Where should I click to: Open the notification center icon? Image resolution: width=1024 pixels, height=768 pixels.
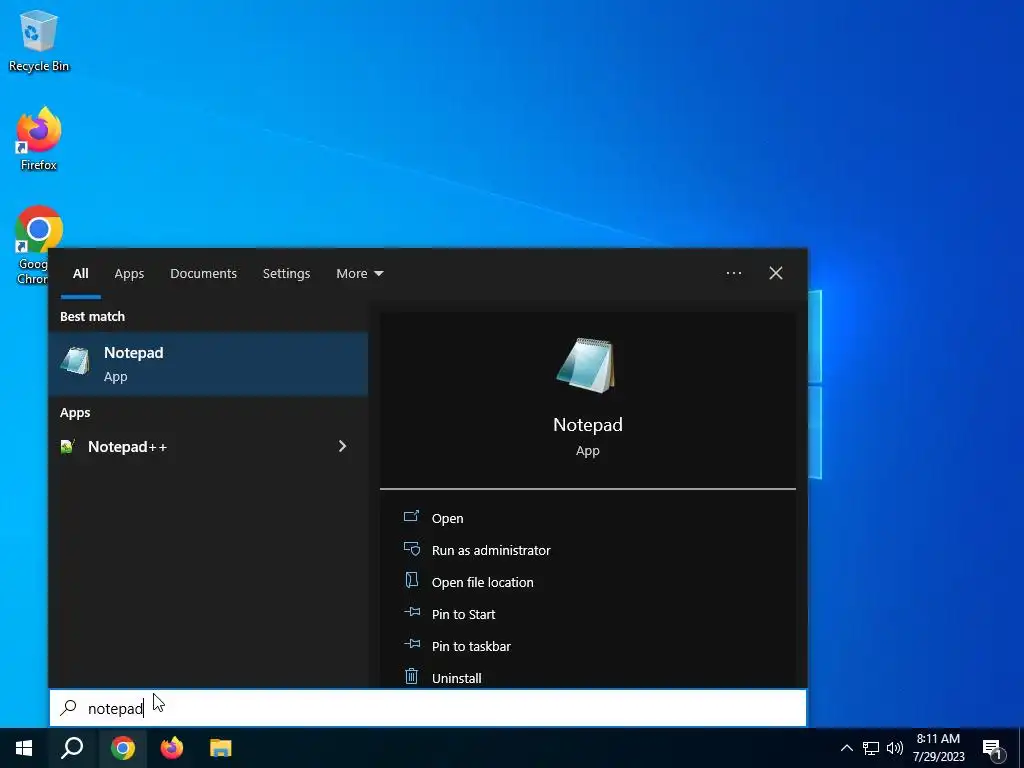pos(993,750)
